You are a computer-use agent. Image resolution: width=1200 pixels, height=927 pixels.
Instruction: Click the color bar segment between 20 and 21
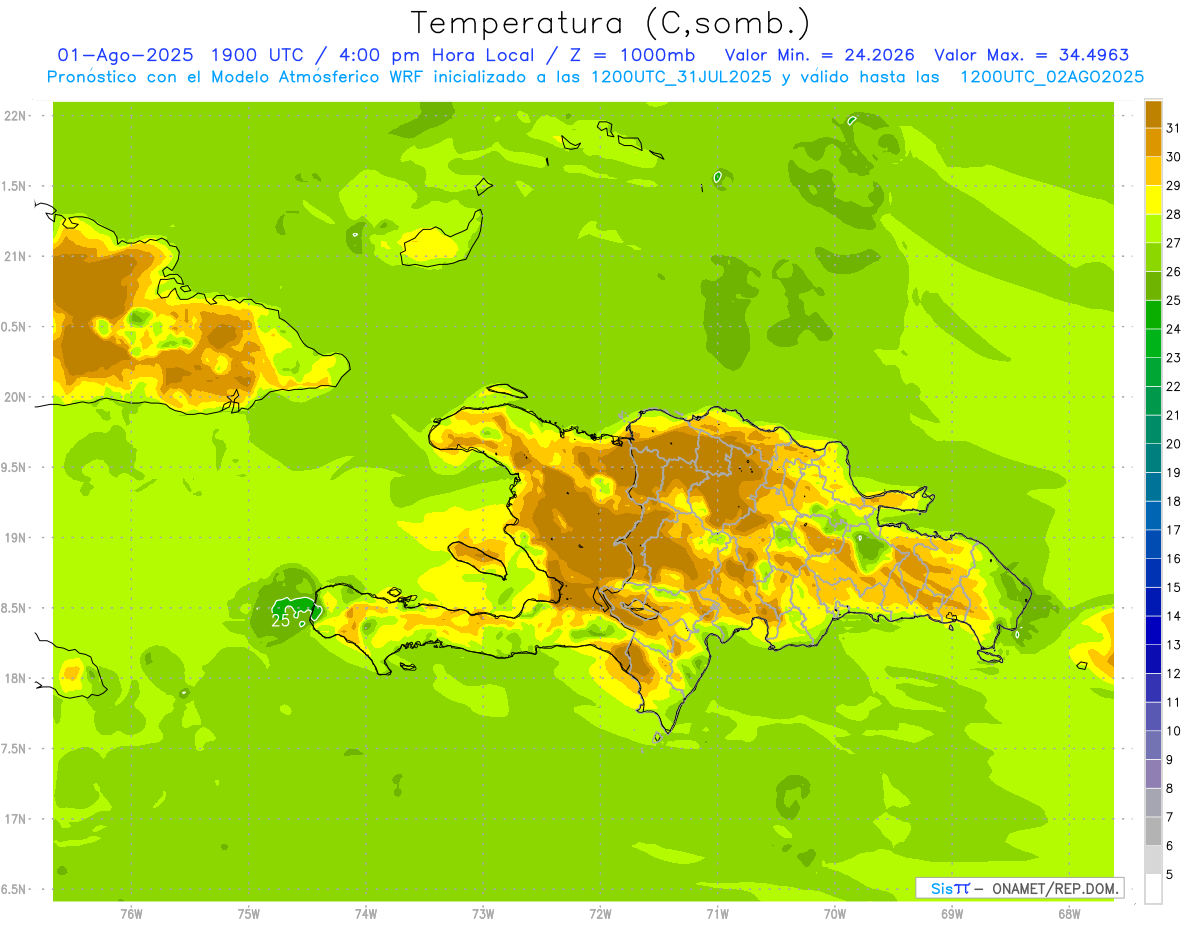click(1153, 430)
